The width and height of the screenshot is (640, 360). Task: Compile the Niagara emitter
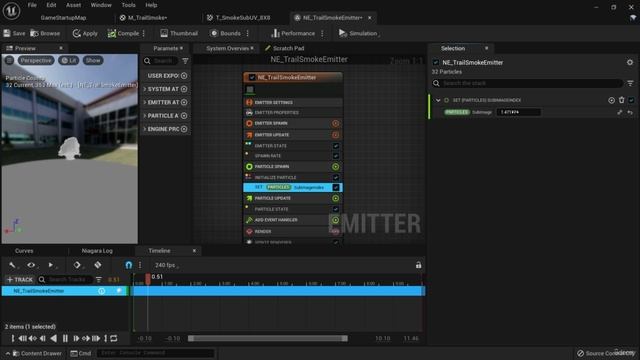[123, 33]
